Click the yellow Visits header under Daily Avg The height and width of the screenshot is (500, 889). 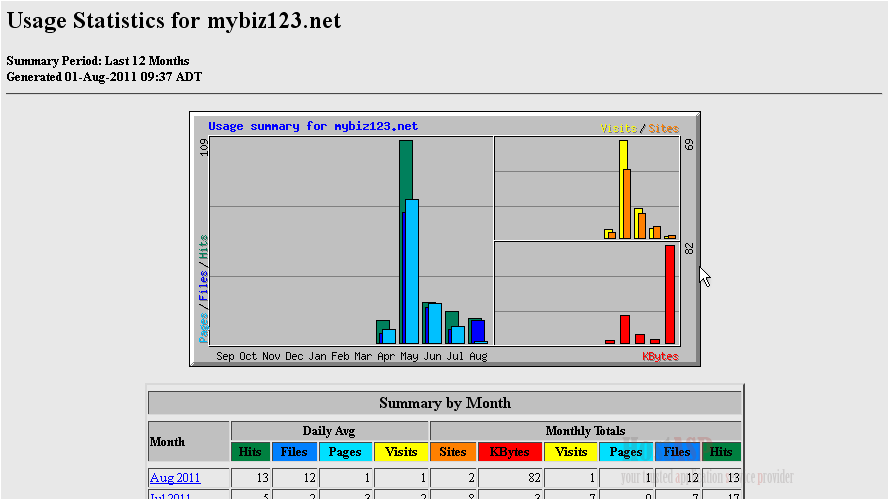tap(401, 452)
